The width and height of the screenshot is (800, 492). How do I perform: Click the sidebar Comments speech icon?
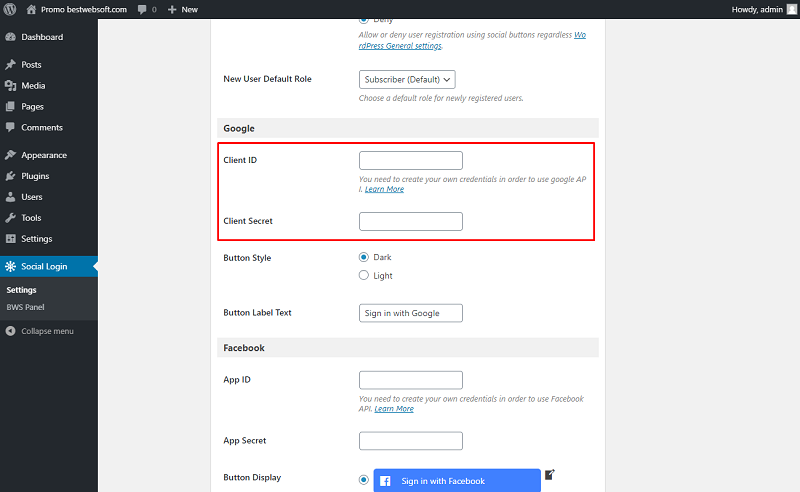click(10, 127)
